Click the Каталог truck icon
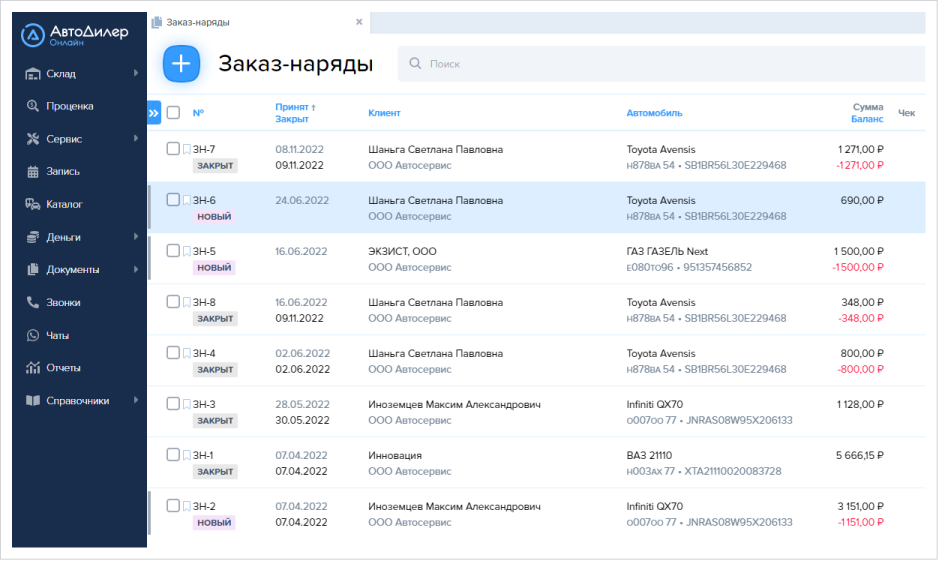Viewport: 938px width, 561px height. click(33, 204)
